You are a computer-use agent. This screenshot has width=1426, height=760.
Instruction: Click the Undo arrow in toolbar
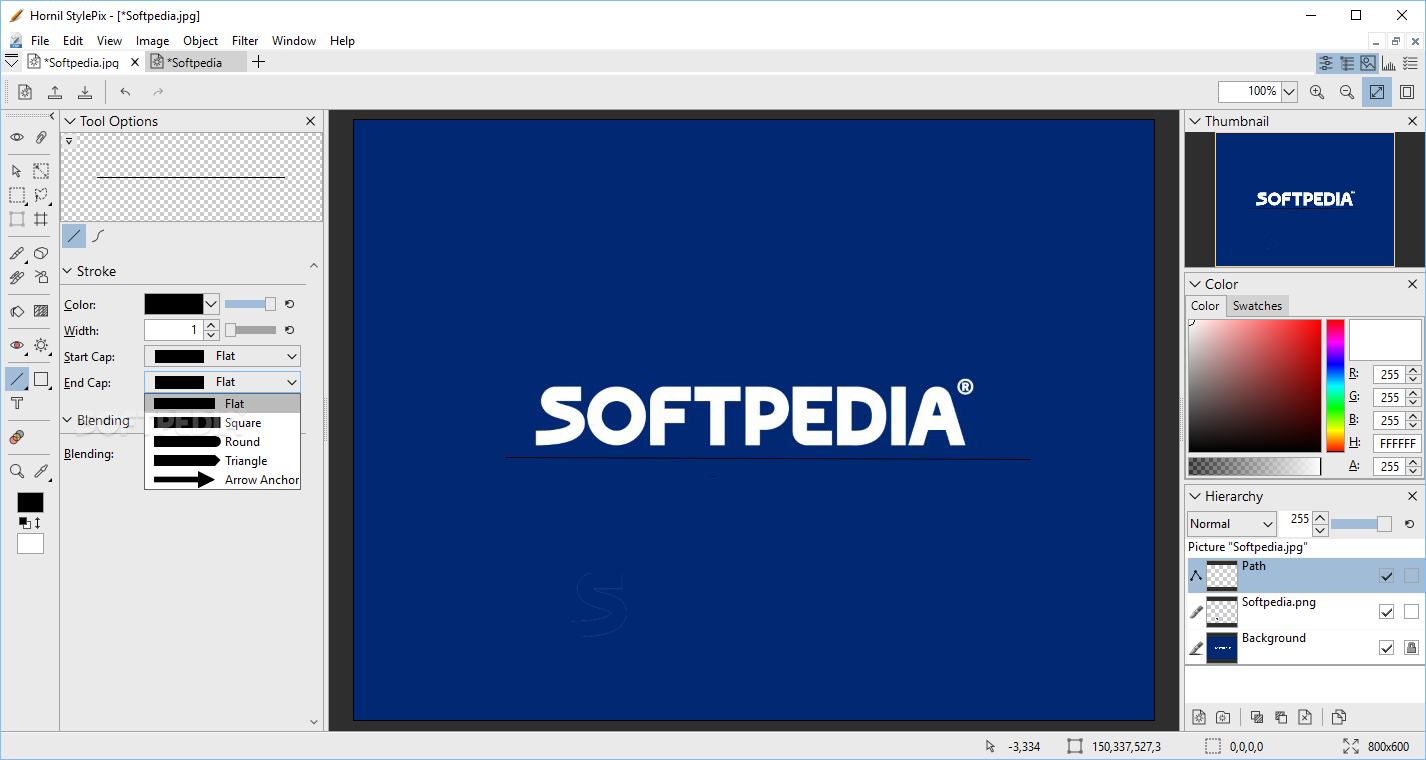tap(125, 92)
